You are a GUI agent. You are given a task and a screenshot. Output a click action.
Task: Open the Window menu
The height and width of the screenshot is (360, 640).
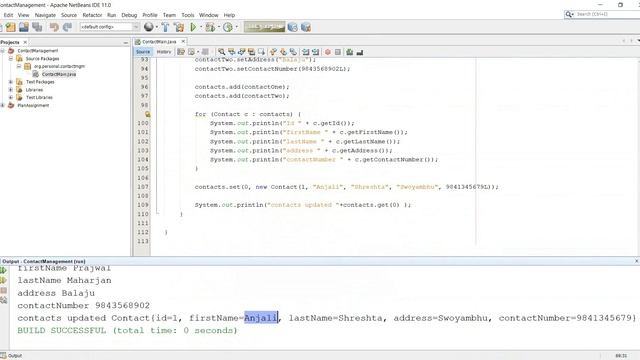click(x=209, y=15)
